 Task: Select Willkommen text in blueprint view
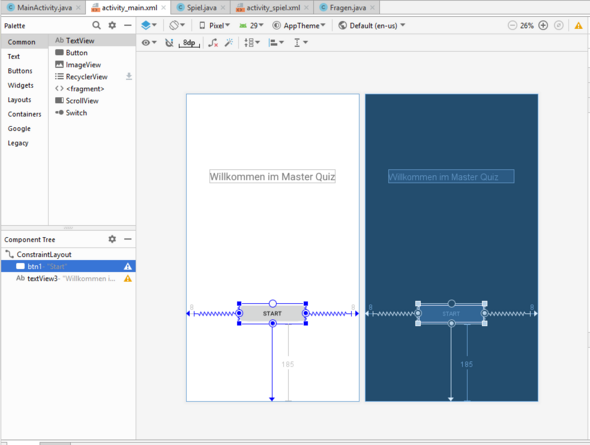pos(451,176)
